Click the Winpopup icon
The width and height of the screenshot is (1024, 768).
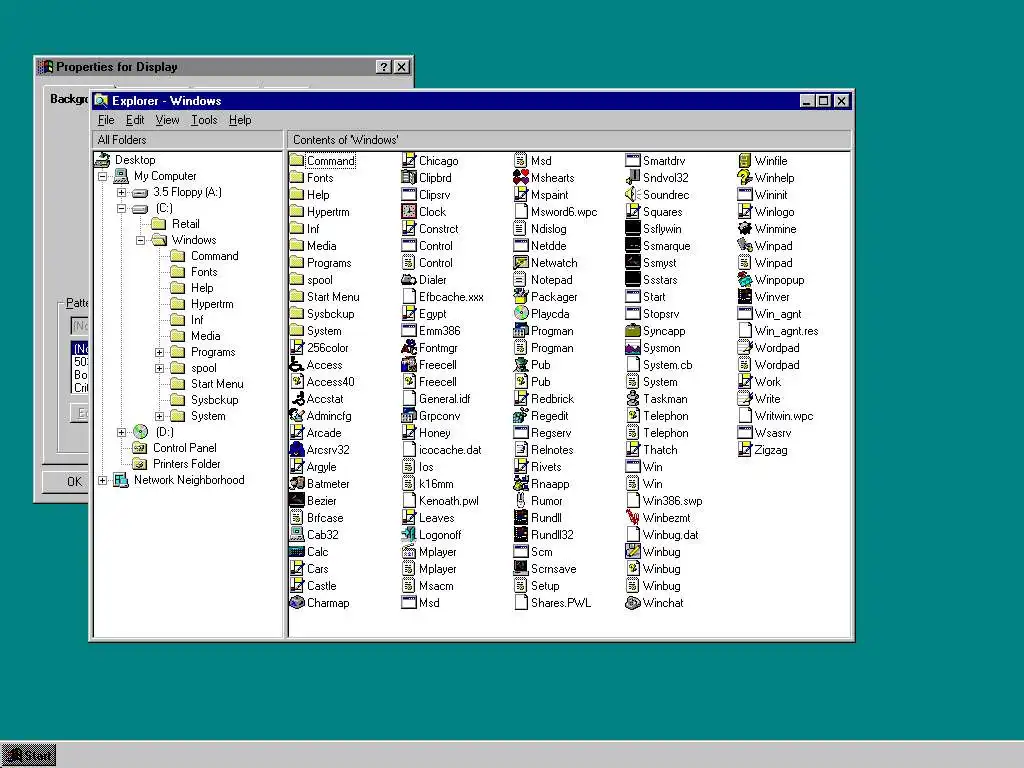click(744, 280)
